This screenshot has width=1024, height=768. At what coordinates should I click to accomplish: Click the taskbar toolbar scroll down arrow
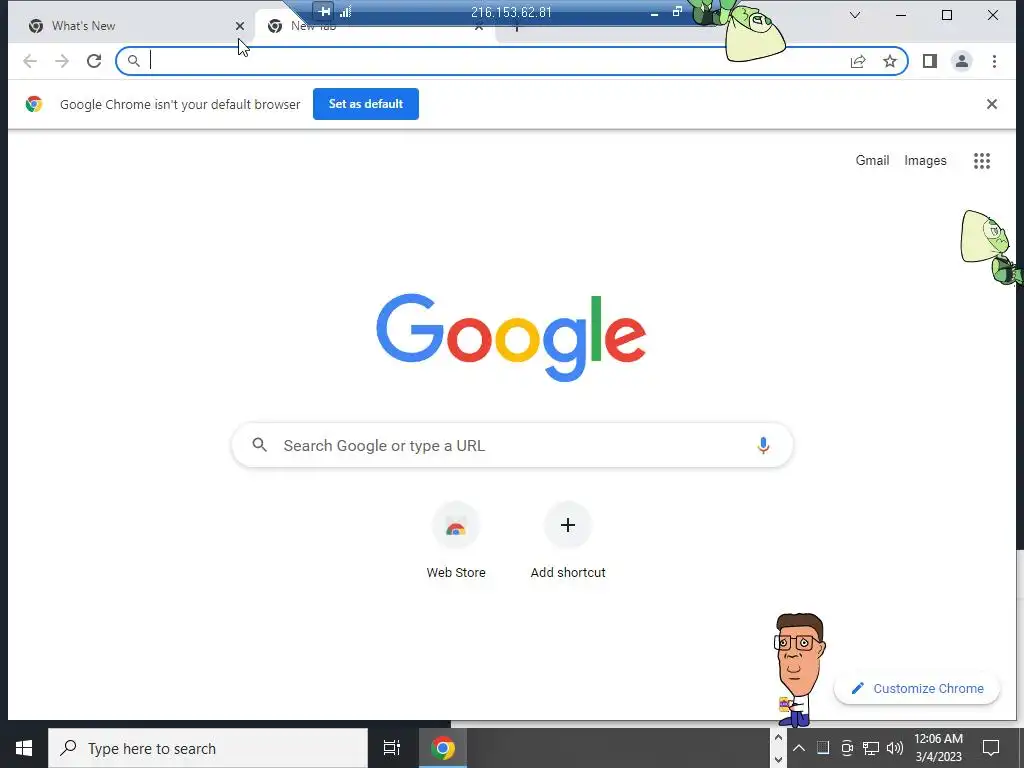pos(778,760)
